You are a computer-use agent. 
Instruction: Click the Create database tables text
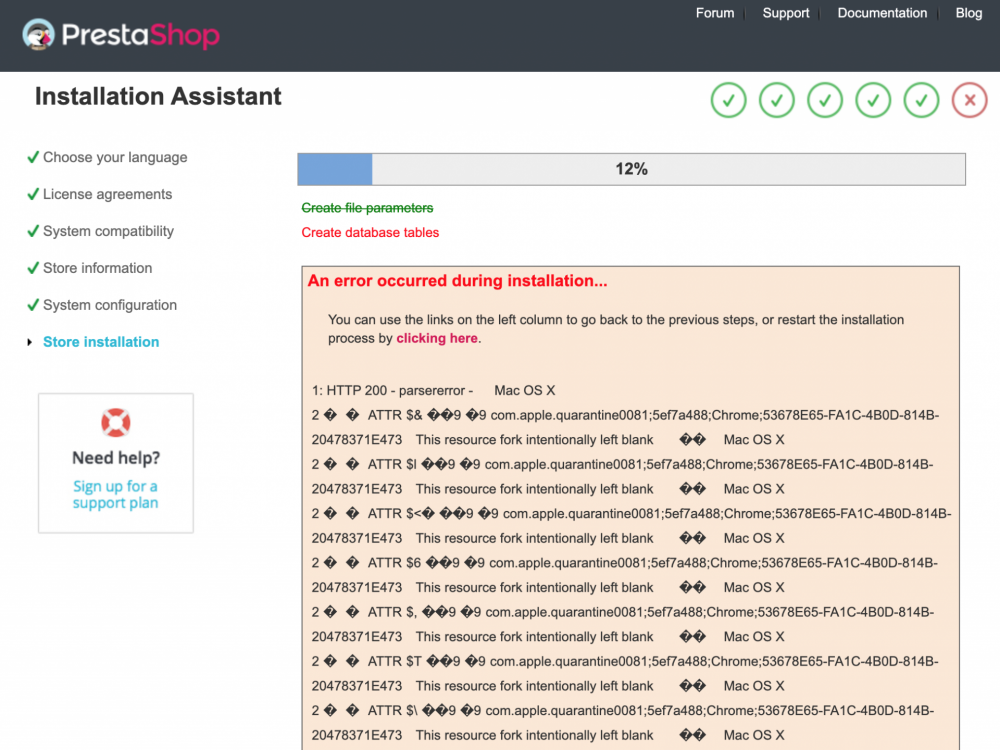coord(370,232)
